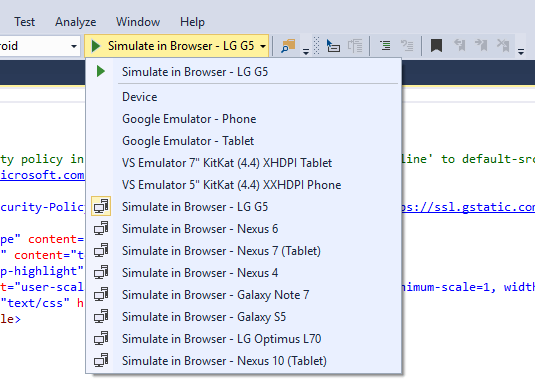Click the device icon beside Nexus 4

tap(101, 272)
